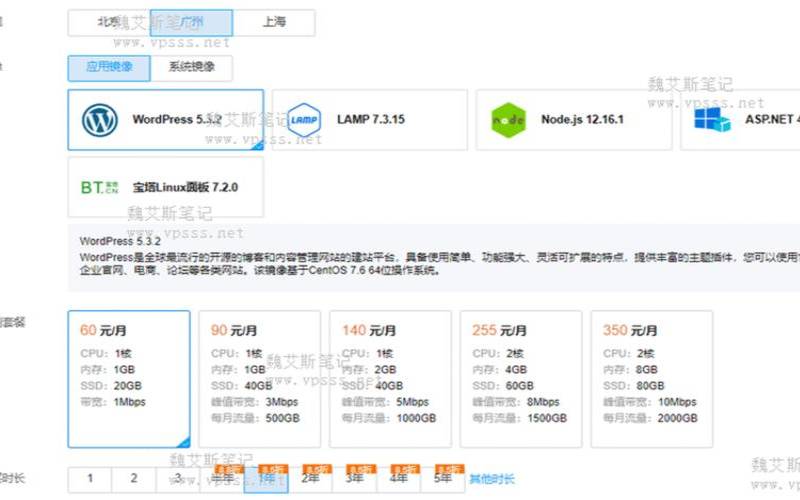
Task: Click the green Node.js icon
Action: pyautogui.click(x=508, y=121)
